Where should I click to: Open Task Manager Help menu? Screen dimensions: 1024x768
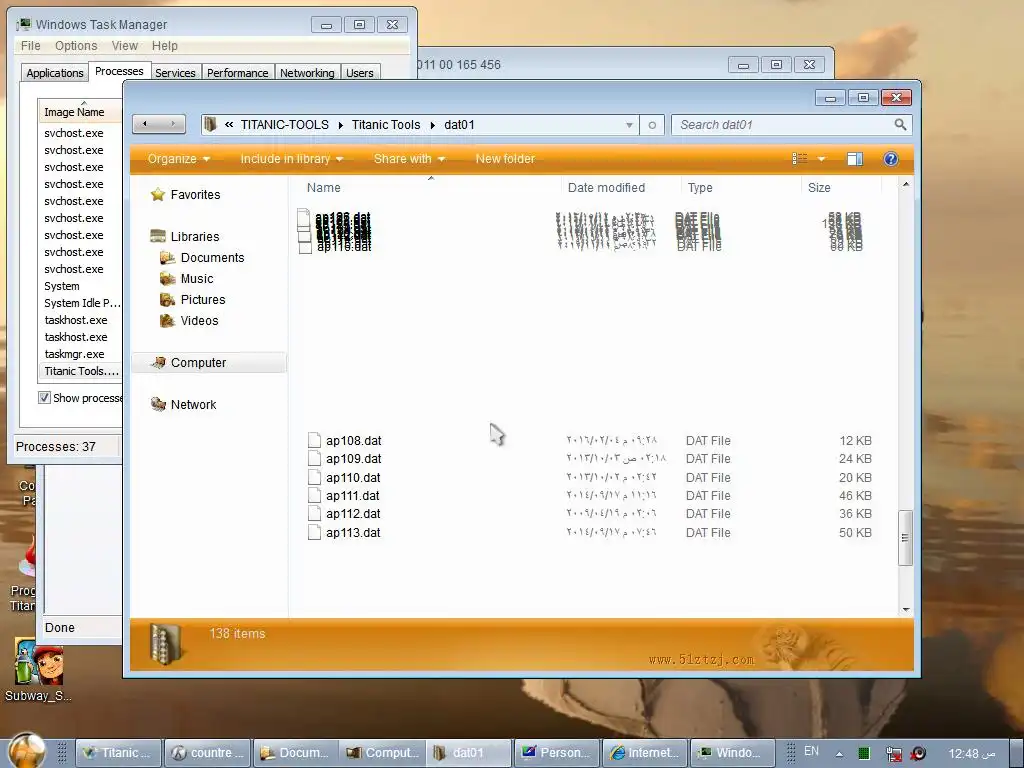coord(165,46)
